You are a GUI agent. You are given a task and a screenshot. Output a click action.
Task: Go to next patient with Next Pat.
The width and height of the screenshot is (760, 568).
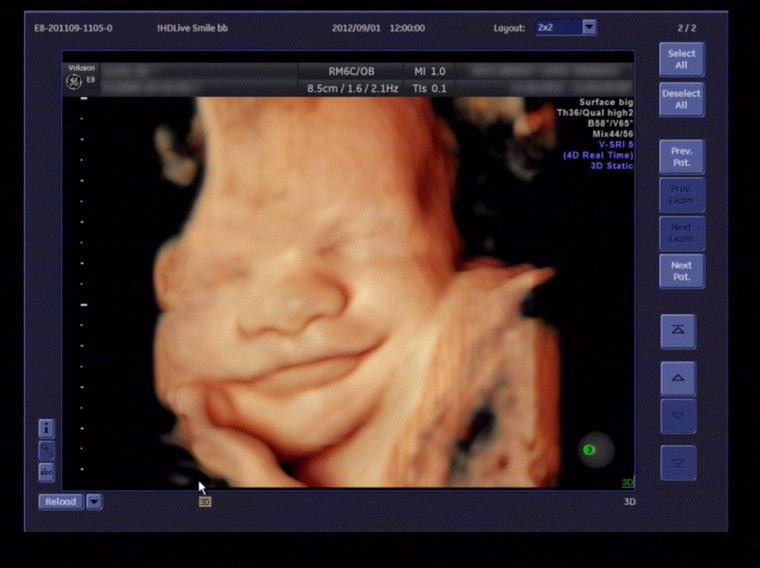point(681,271)
